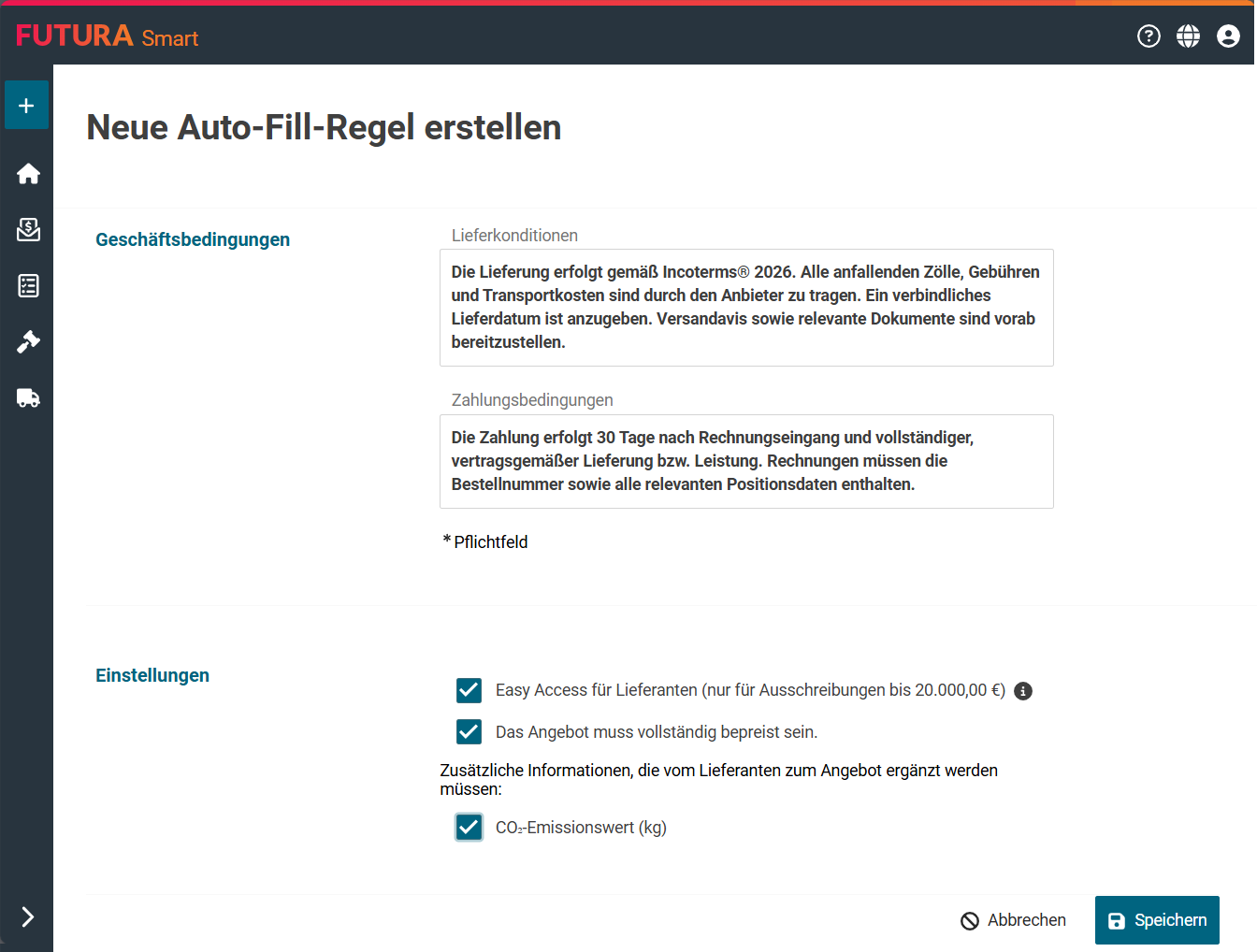Open help via question mark icon
The width and height of the screenshot is (1257, 952).
(1149, 36)
